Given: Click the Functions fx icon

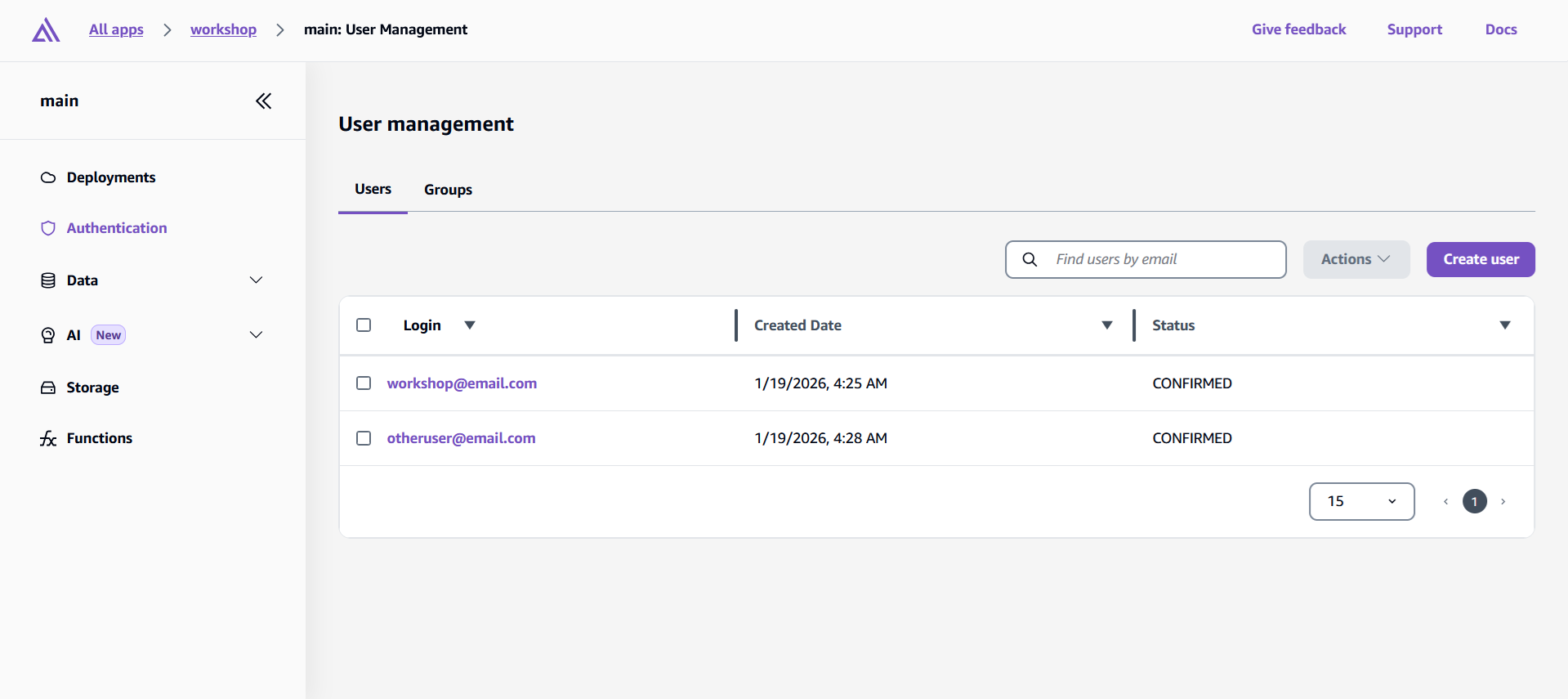Looking at the screenshot, I should tap(48, 439).
